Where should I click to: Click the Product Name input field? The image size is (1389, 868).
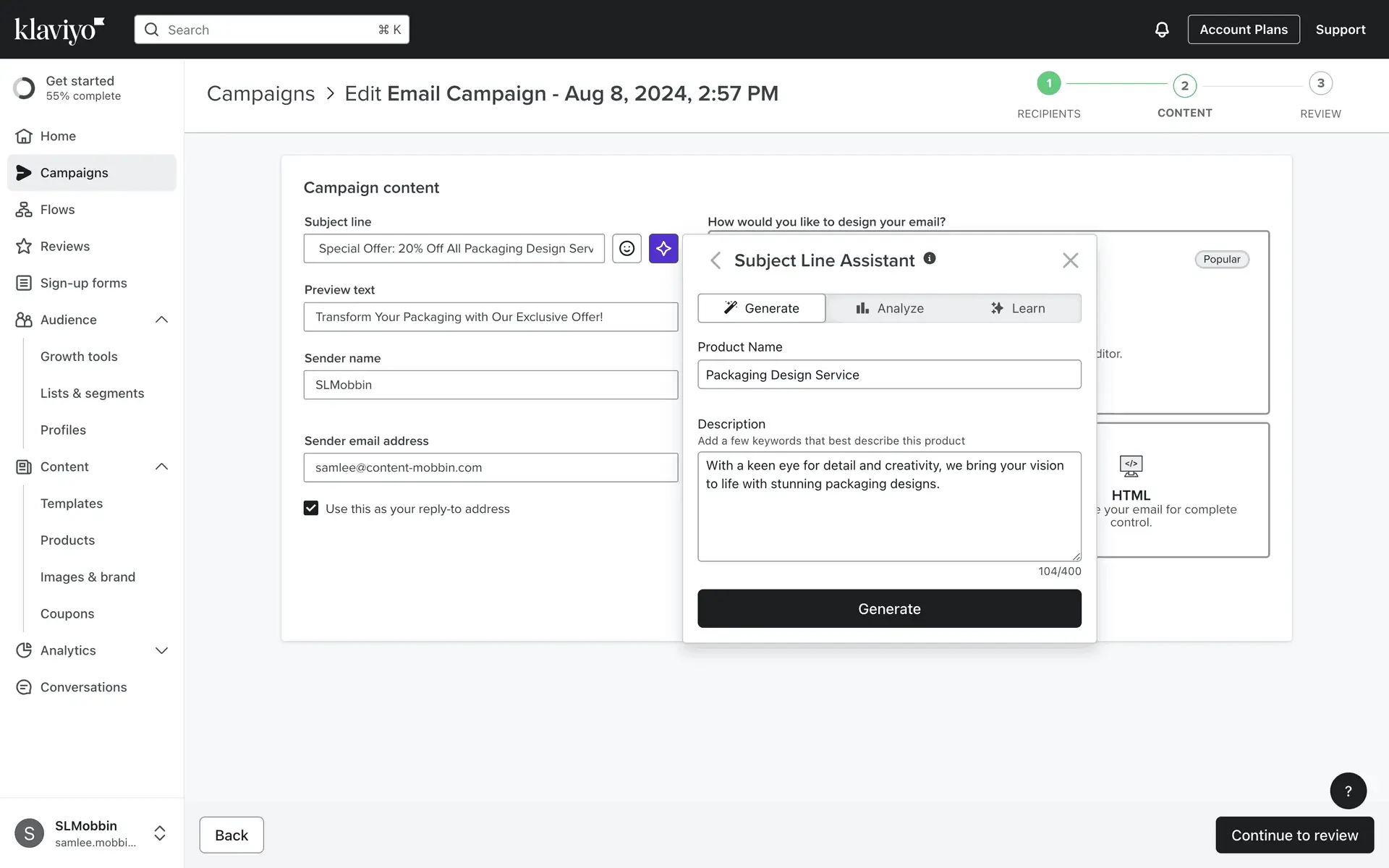coord(888,375)
